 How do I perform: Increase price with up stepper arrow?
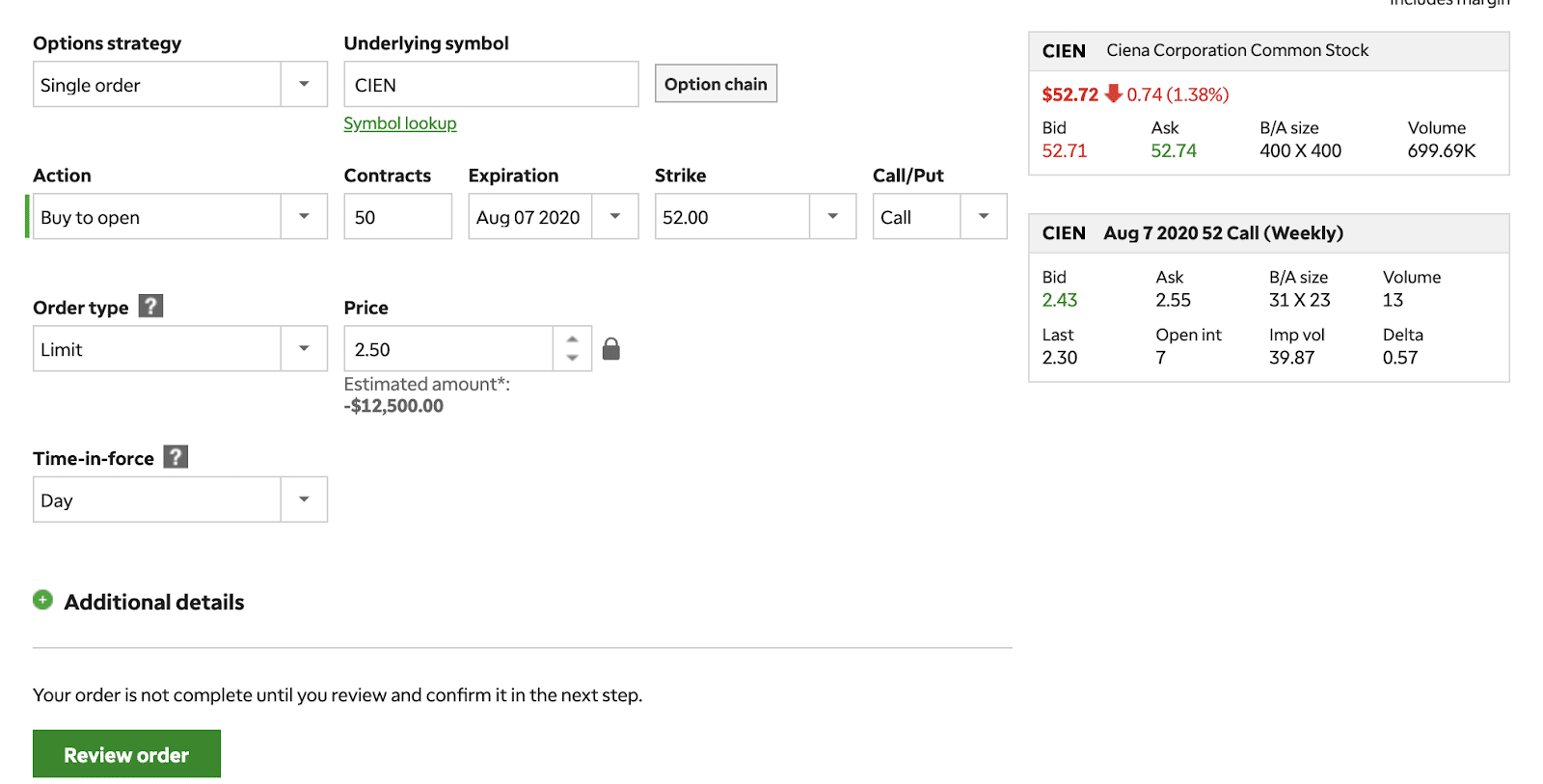tap(572, 339)
